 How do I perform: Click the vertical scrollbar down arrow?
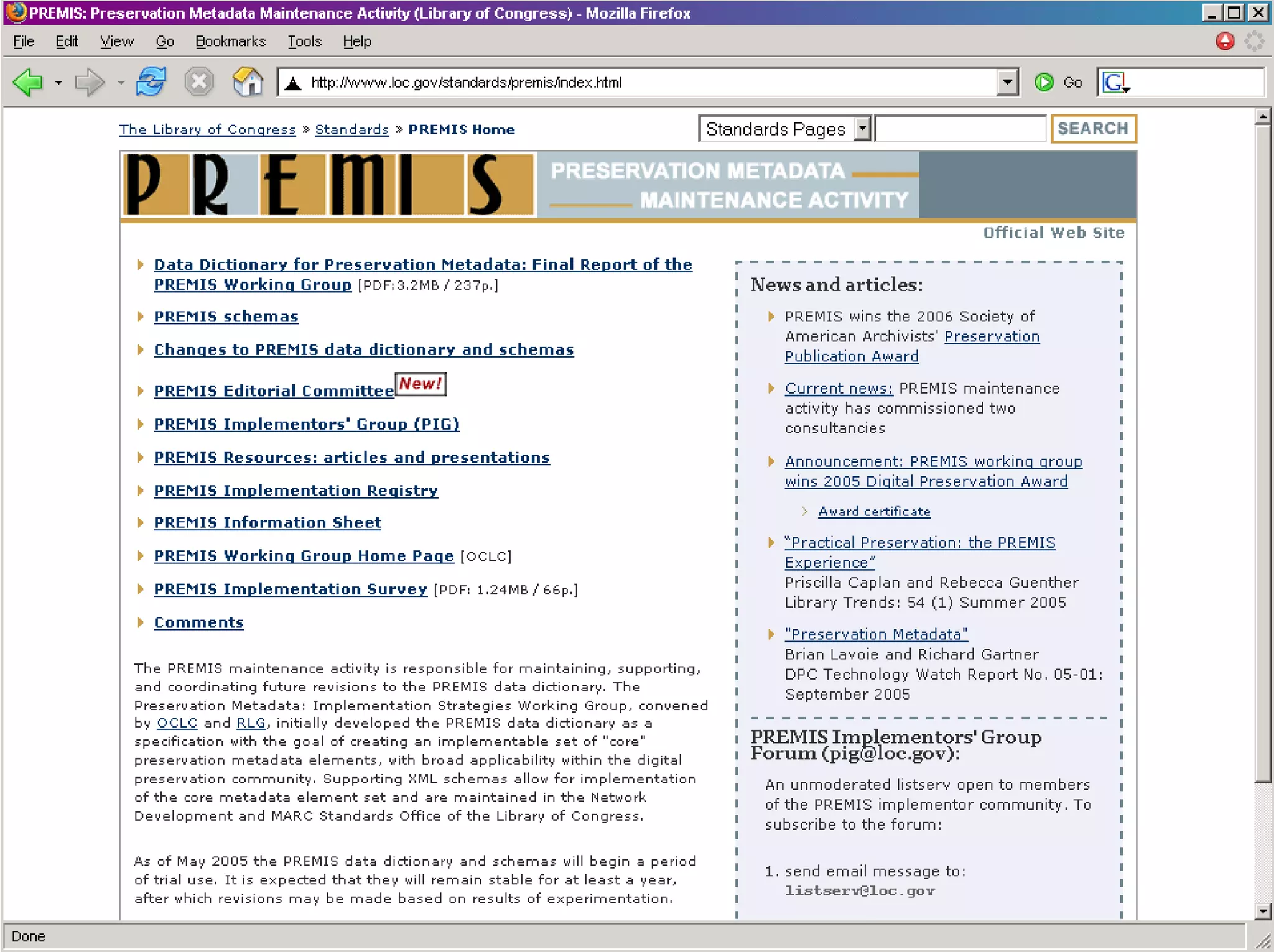(x=1262, y=912)
